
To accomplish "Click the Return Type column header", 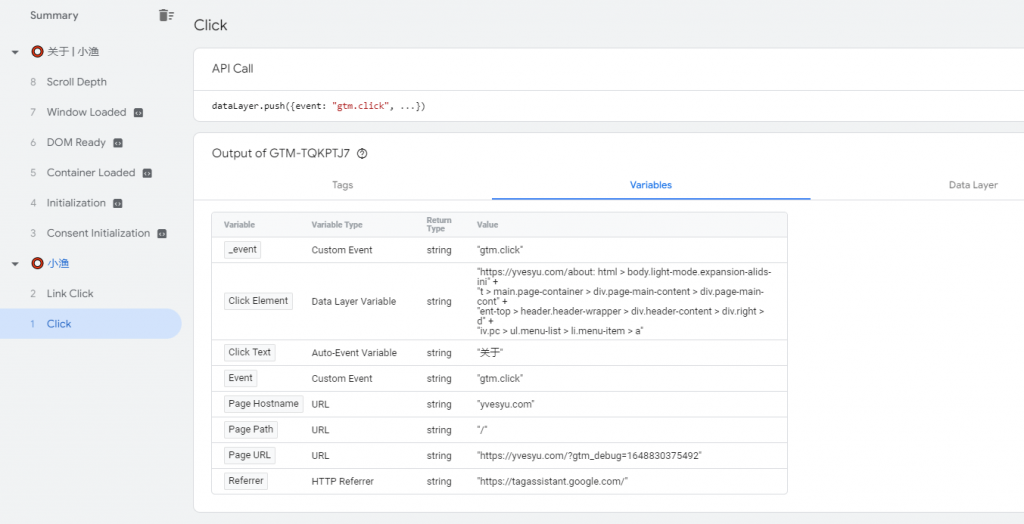I will pyautogui.click(x=439, y=225).
